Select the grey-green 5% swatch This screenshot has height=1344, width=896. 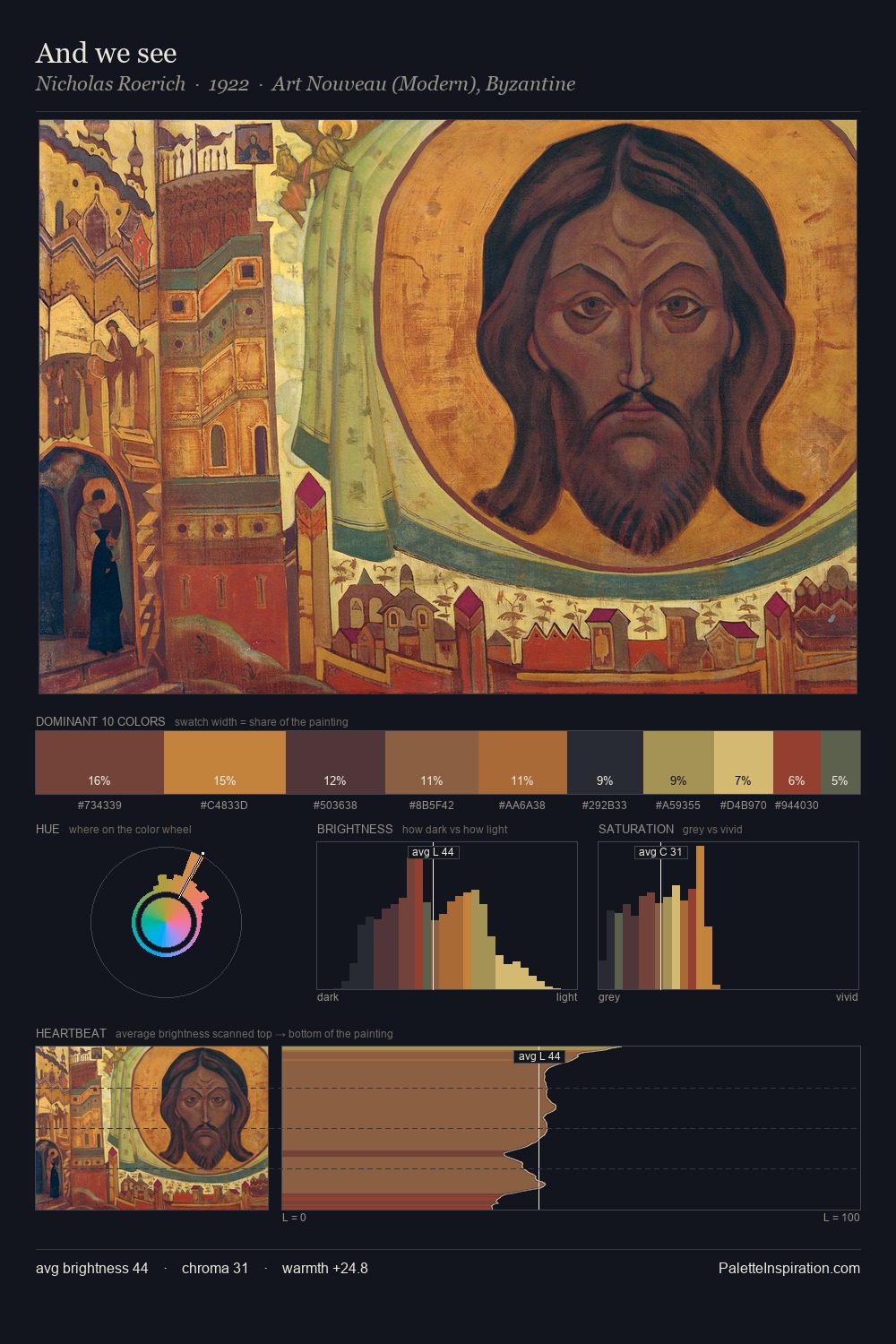[840, 762]
